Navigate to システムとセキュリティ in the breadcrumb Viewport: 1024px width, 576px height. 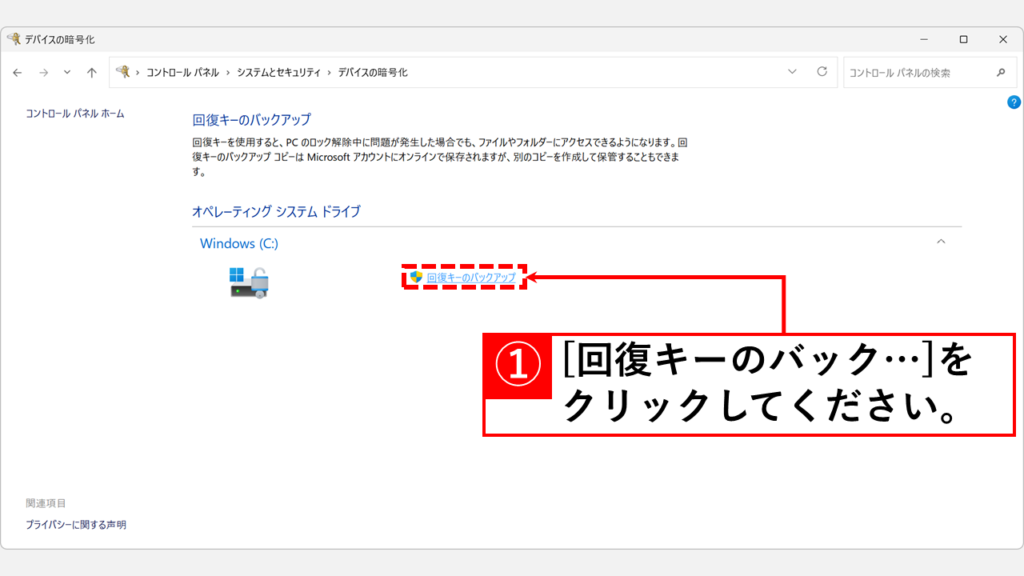pyautogui.click(x=279, y=73)
